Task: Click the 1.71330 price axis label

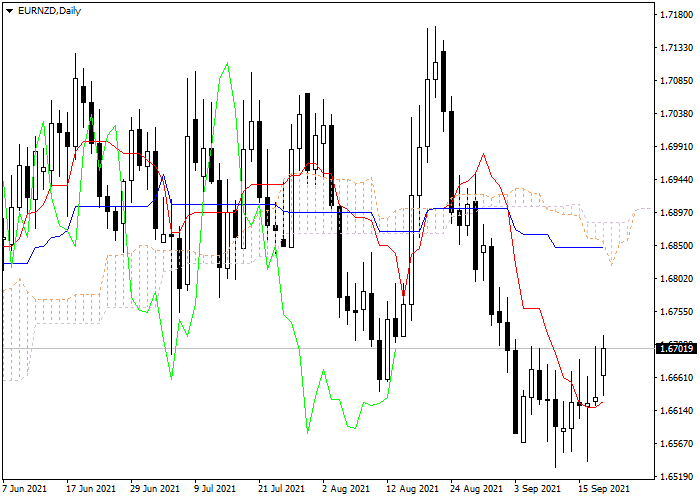Action: [x=676, y=48]
